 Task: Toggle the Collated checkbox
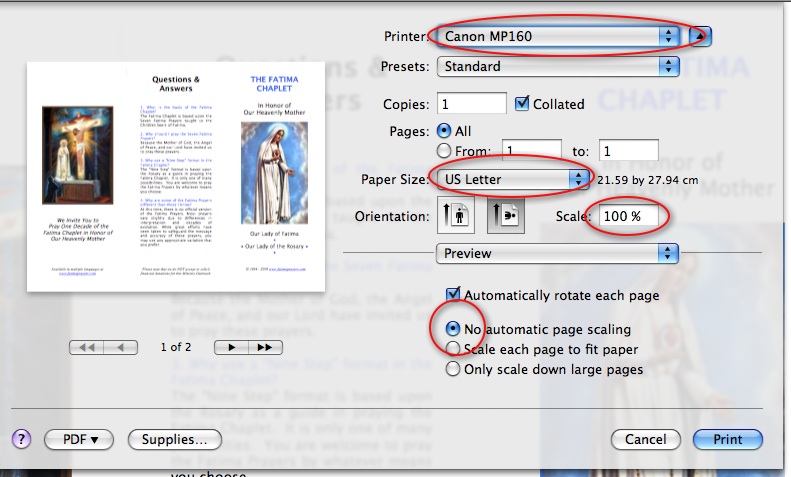[522, 103]
